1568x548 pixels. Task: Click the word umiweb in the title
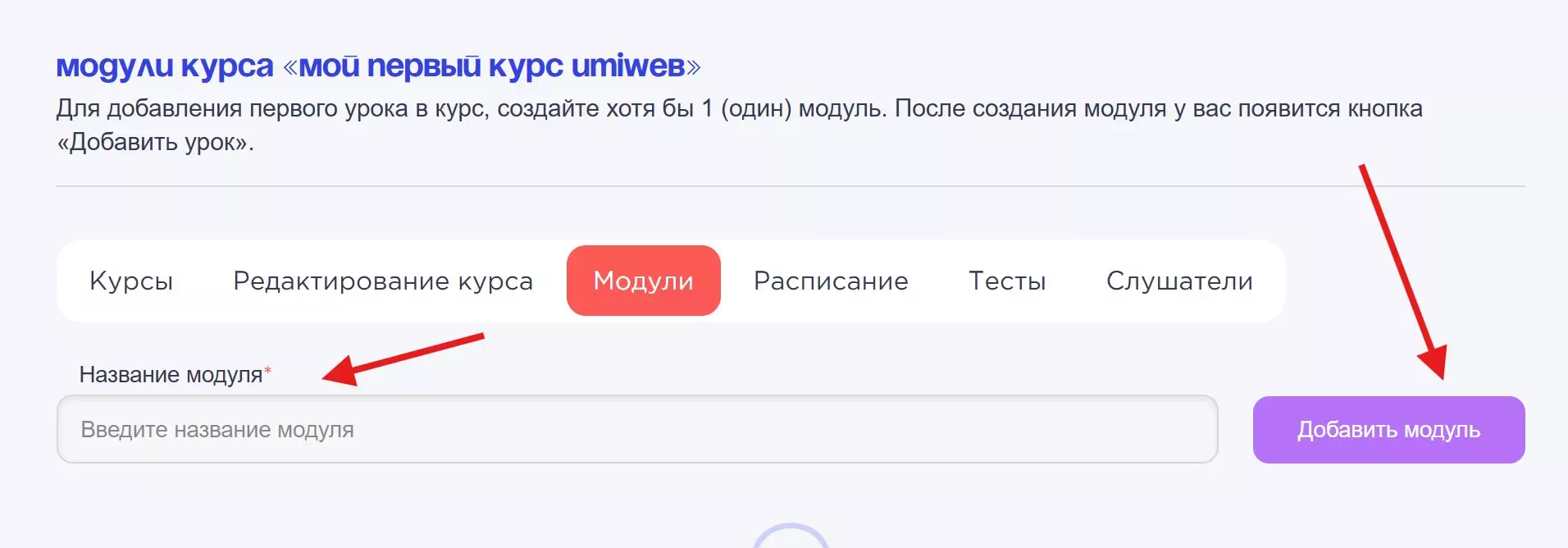click(627, 66)
